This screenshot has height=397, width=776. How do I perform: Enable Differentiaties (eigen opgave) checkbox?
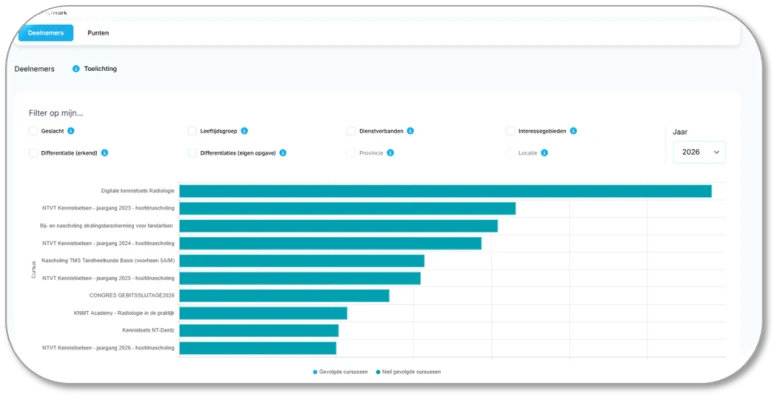pyautogui.click(x=193, y=153)
